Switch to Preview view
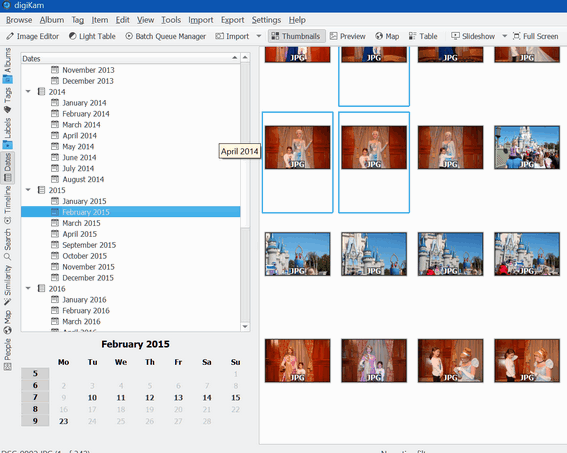567x453 pixels. pyautogui.click(x=348, y=36)
